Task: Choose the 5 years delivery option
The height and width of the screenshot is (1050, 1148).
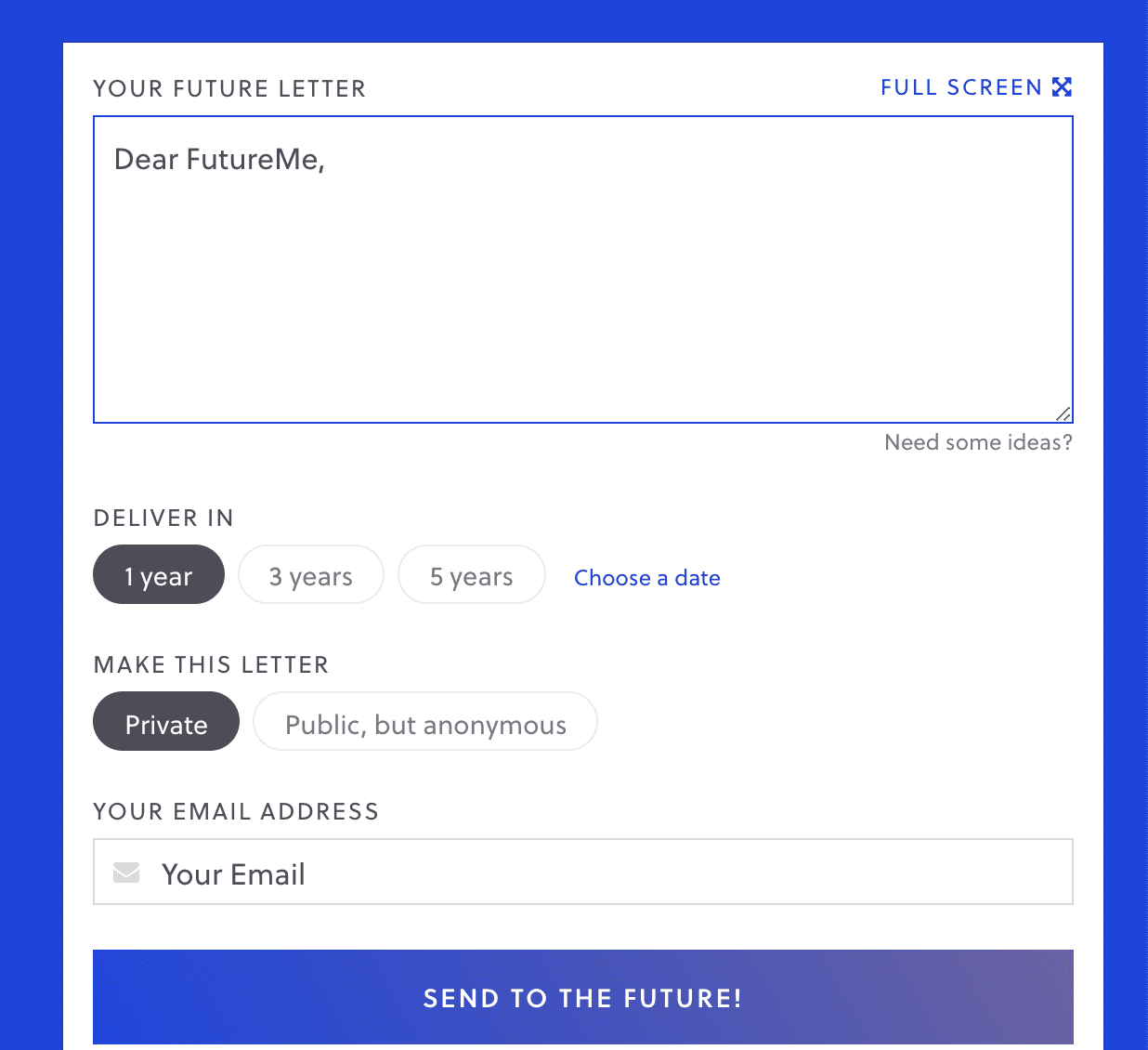Action: [x=471, y=575]
